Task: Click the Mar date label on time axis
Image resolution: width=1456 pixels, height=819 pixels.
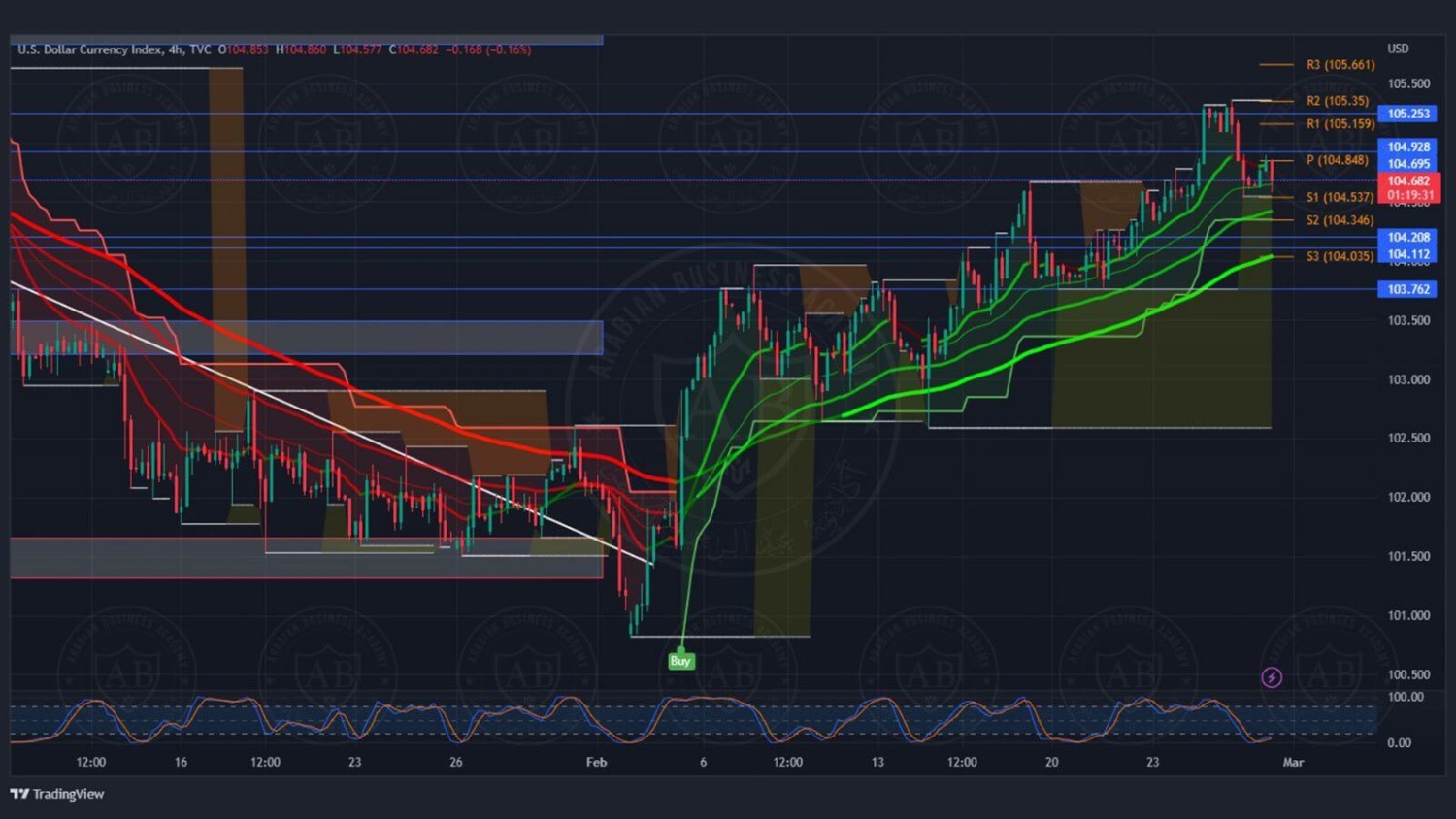Action: [1293, 763]
